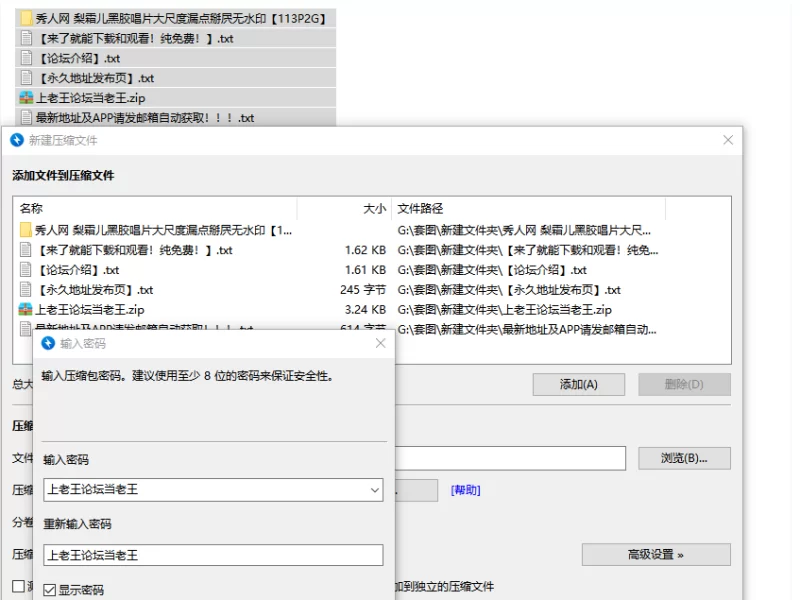Click the folder icon in the compression list
Image resolution: width=800 pixels, height=600 pixels.
pos(26,230)
